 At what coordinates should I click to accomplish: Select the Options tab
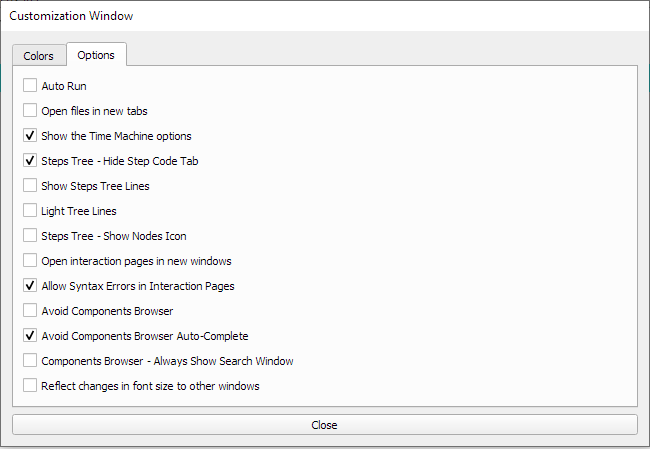coord(96,55)
